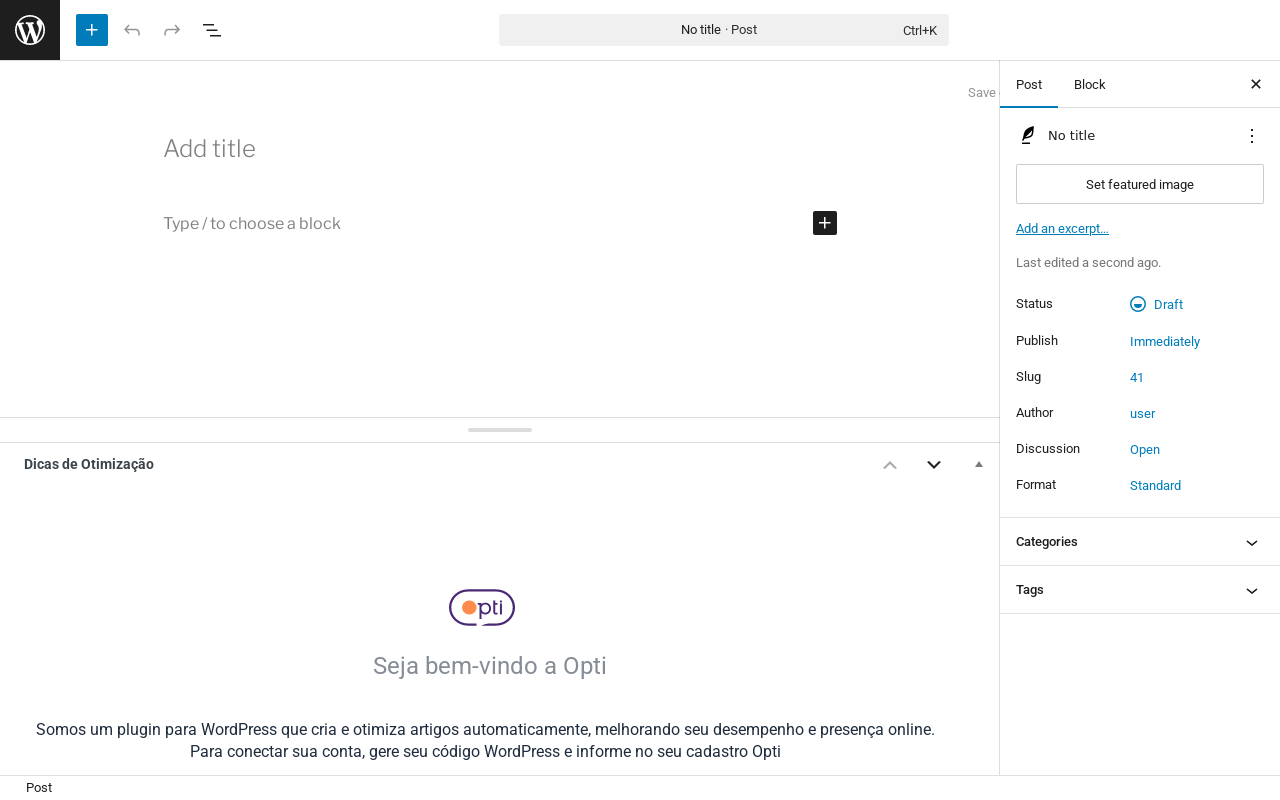Click the meta box area resize handle
The width and height of the screenshot is (1280, 800).
[500, 430]
